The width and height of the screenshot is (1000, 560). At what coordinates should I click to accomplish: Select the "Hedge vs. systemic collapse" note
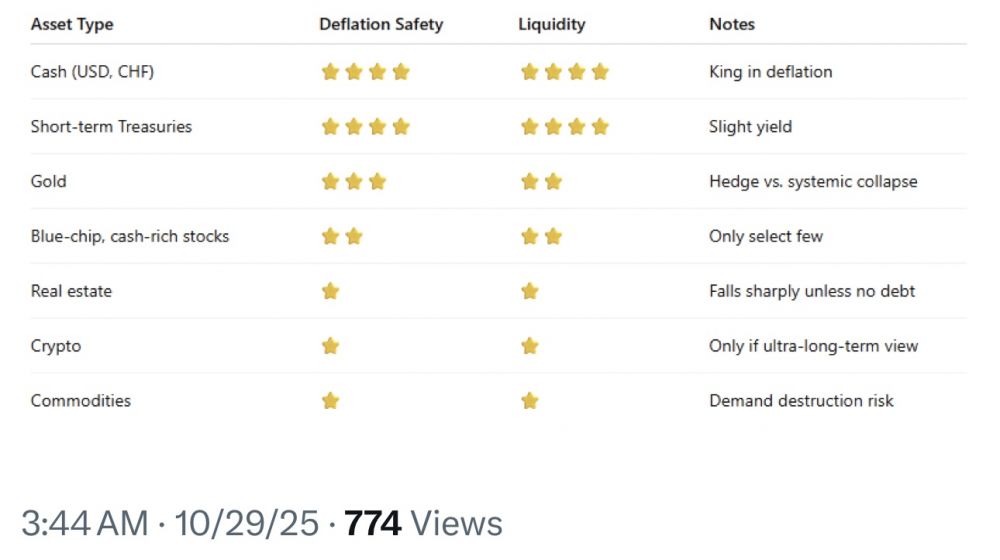pyautogui.click(x=813, y=182)
